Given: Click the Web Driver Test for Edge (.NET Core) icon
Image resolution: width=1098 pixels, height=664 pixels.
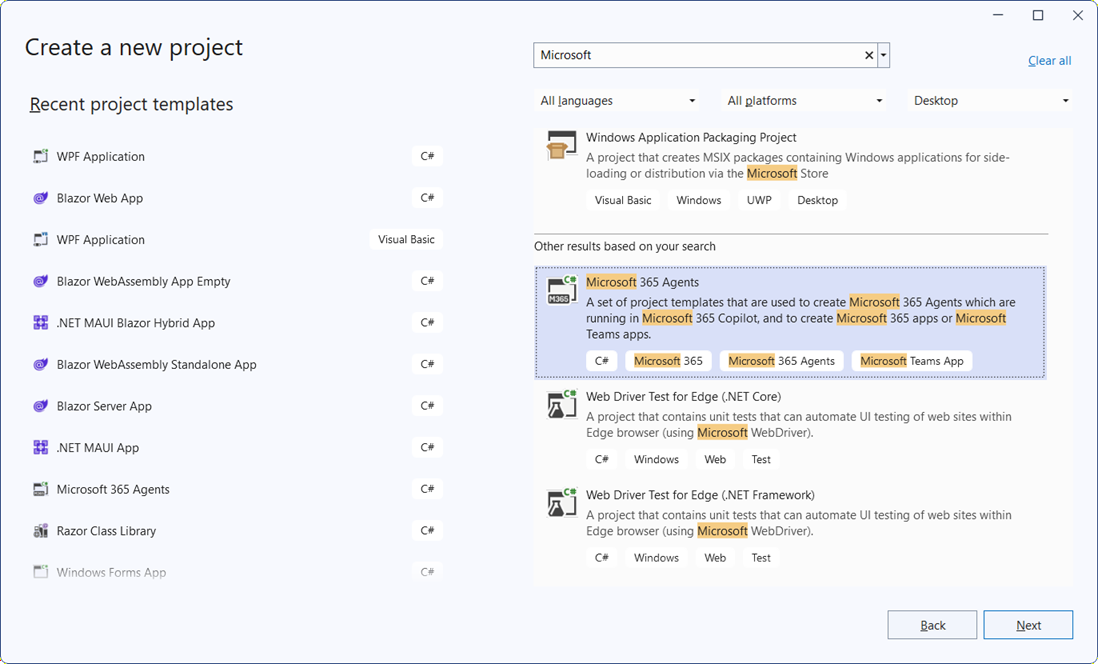Looking at the screenshot, I should [561, 403].
